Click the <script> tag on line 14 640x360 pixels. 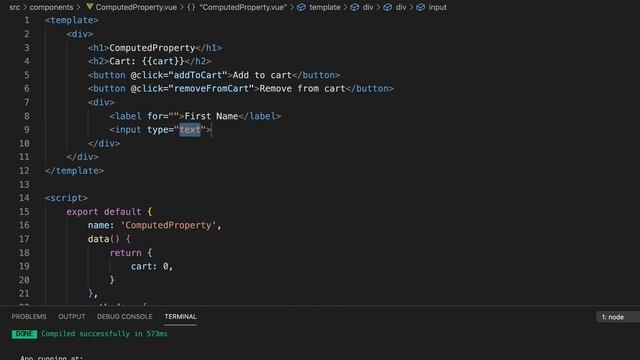pyautogui.click(x=66, y=198)
